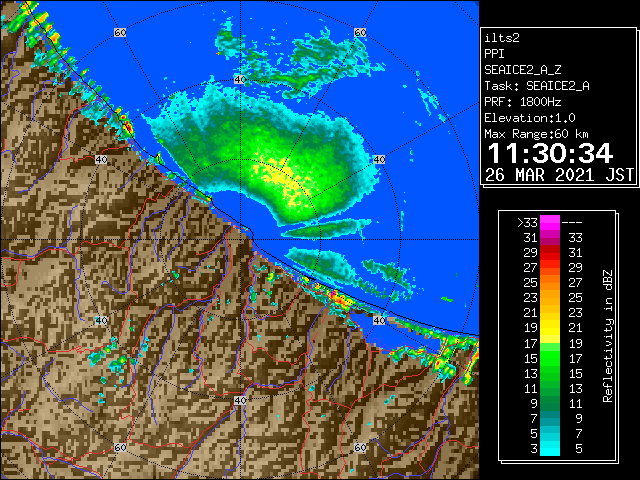Click the '60' range label in the northeast
This screenshot has height=480, width=640.
[360, 32]
